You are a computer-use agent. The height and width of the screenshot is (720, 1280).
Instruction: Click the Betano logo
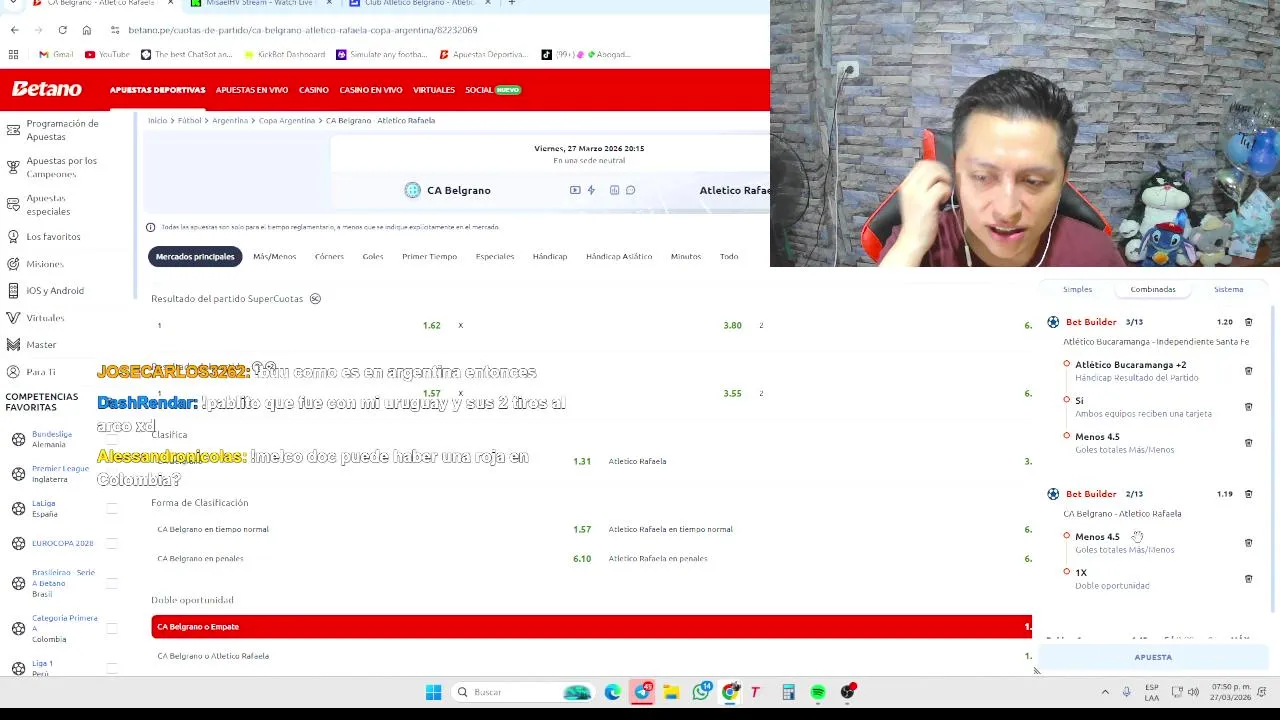coord(47,89)
